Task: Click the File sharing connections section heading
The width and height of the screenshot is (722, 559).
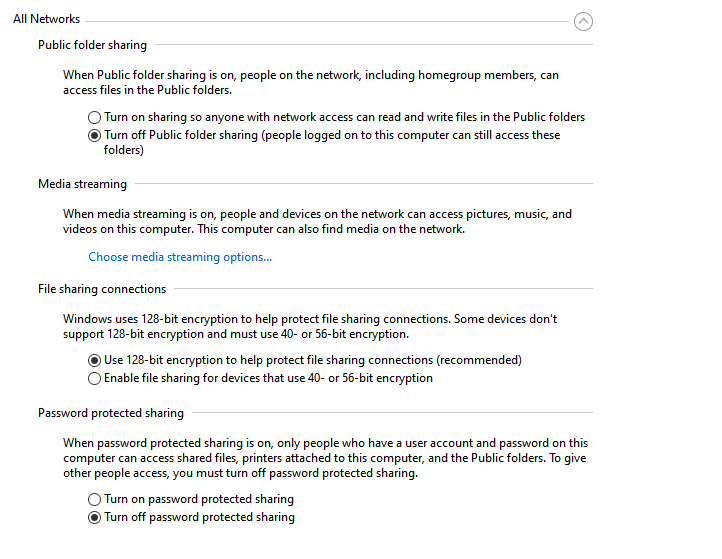Action: [x=102, y=289]
